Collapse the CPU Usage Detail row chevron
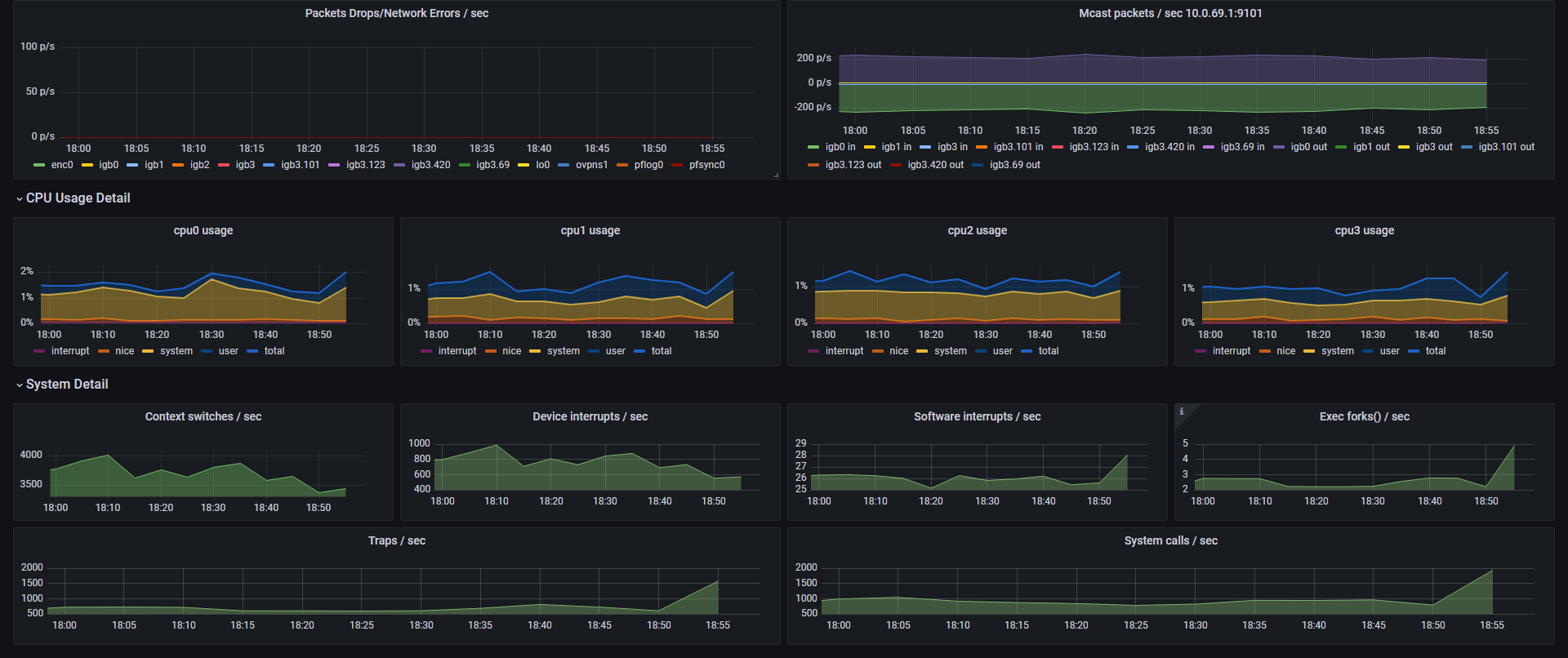 point(20,198)
